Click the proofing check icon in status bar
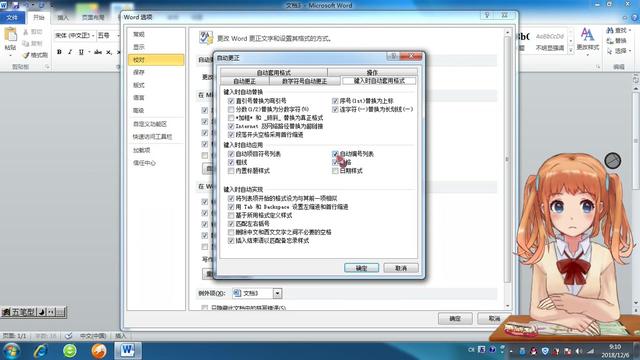 [x=68, y=336]
